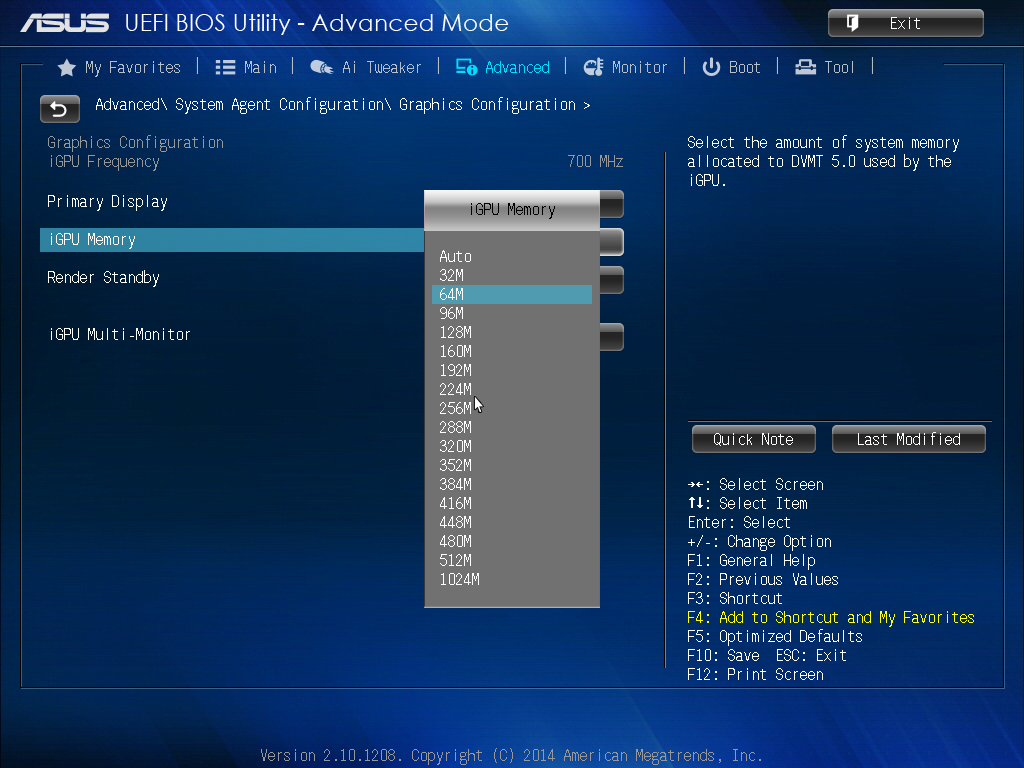This screenshot has height=768, width=1024.
Task: Open the Last Modified list
Action: 908,440
